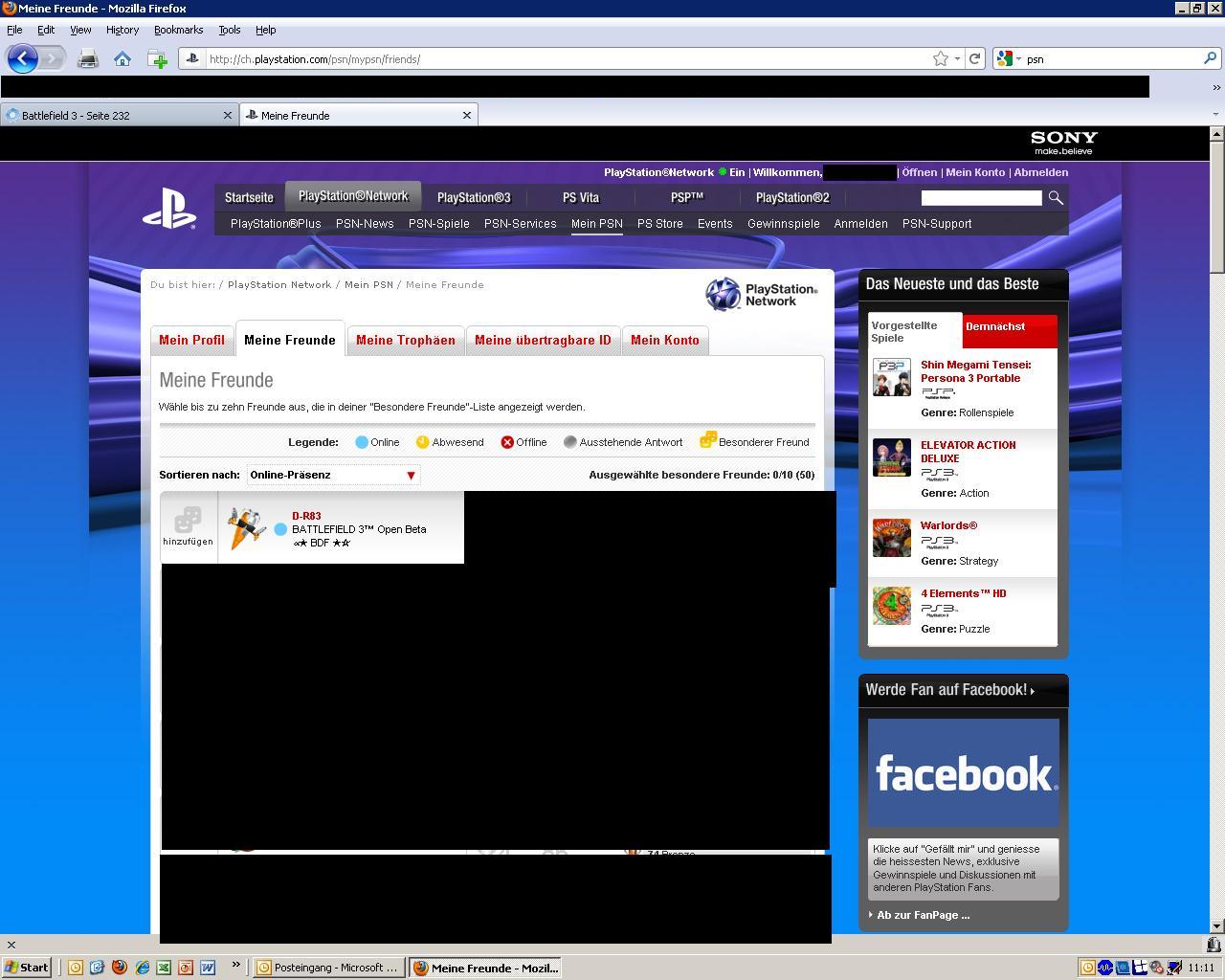Screen dimensions: 1225x980
Task: Open the Meine Trophäen tab
Action: click(406, 340)
